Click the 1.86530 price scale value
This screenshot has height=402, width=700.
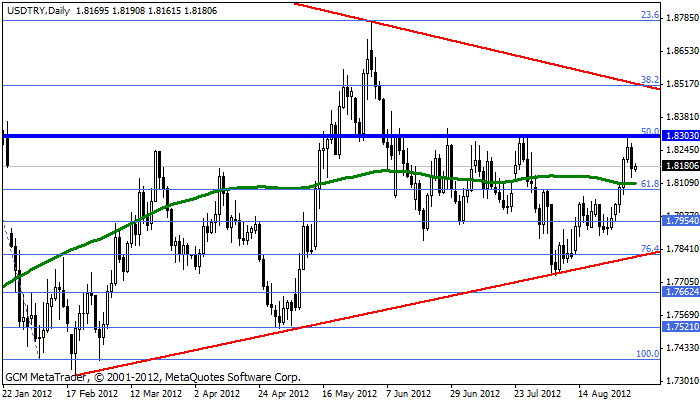(681, 51)
